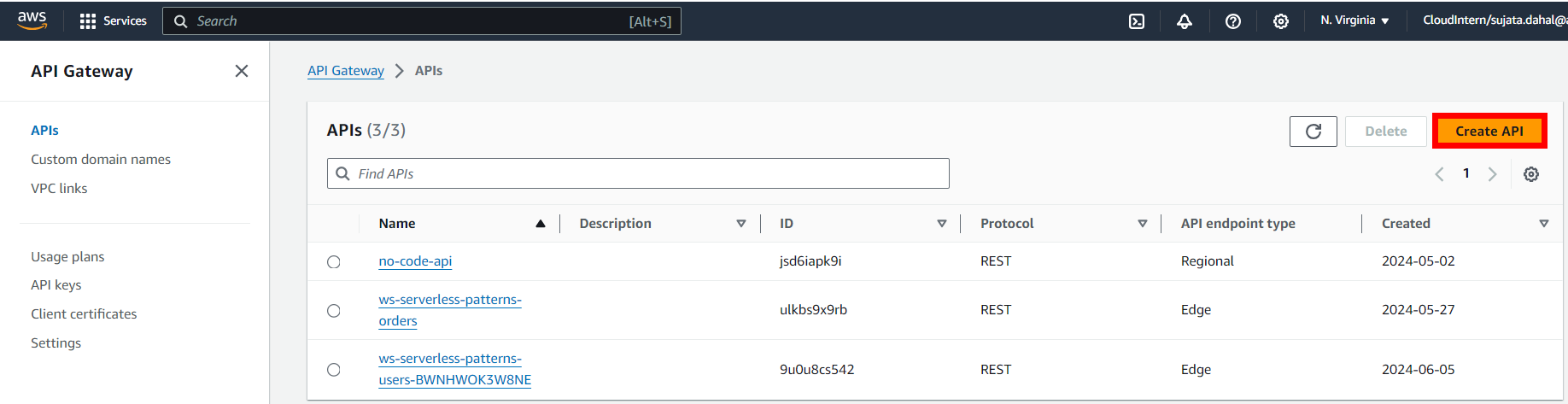Open the no-code-api link

415,261
